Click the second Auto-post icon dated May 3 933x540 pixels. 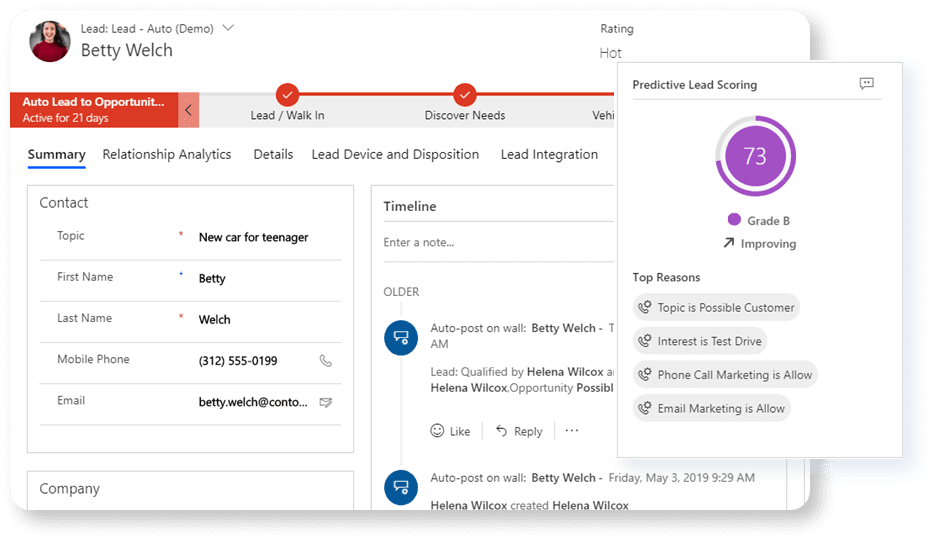coord(401,487)
